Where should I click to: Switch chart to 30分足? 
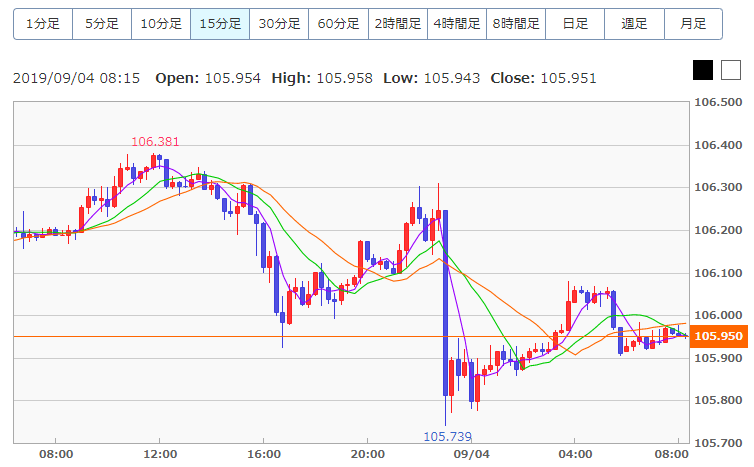pyautogui.click(x=279, y=23)
